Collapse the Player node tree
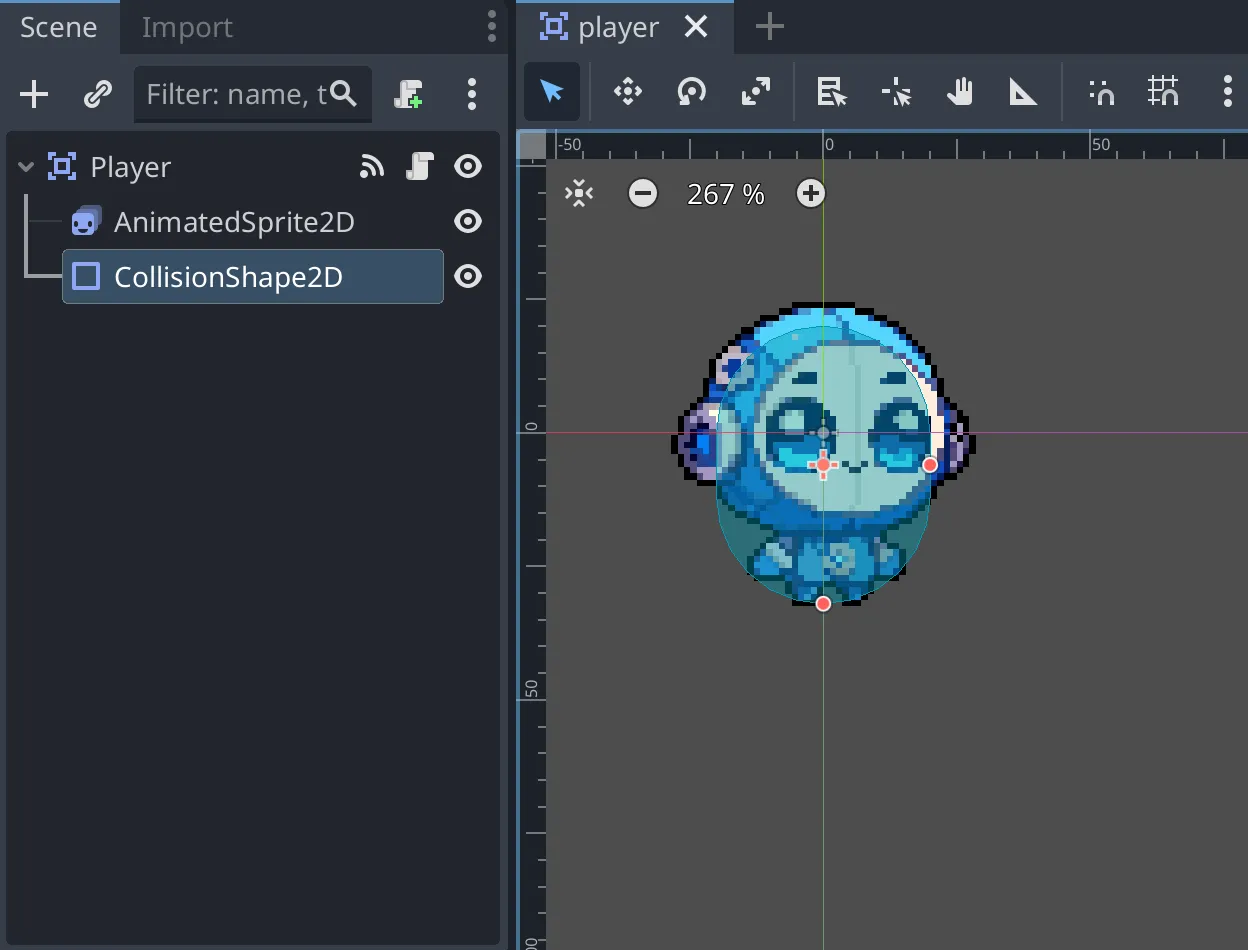The image size is (1248, 950). coord(27,167)
